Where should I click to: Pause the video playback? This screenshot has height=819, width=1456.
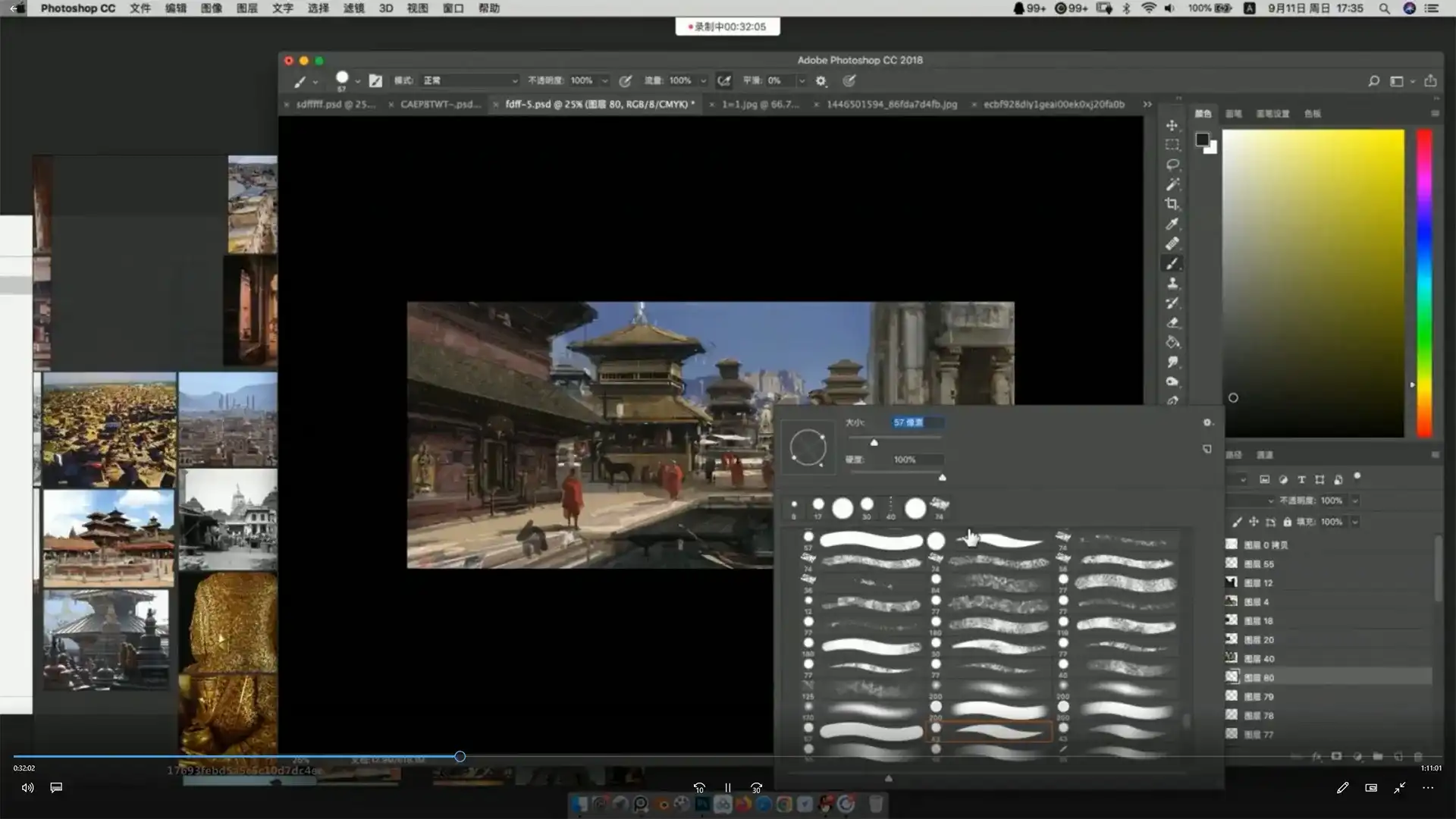point(727,788)
